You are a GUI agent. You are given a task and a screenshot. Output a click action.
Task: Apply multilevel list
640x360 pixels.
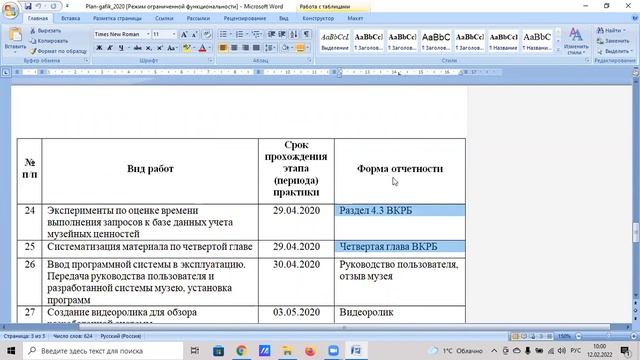coord(256,34)
